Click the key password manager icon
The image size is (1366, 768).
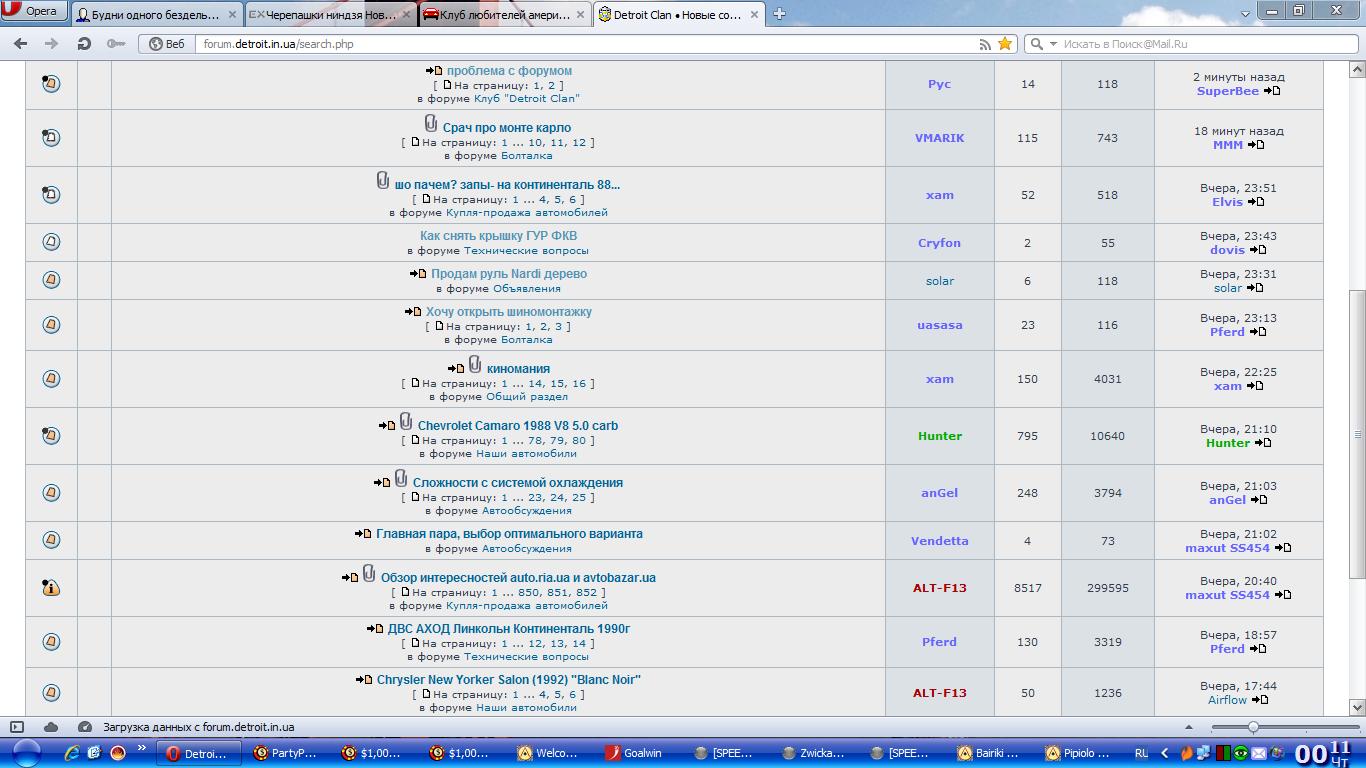[116, 44]
